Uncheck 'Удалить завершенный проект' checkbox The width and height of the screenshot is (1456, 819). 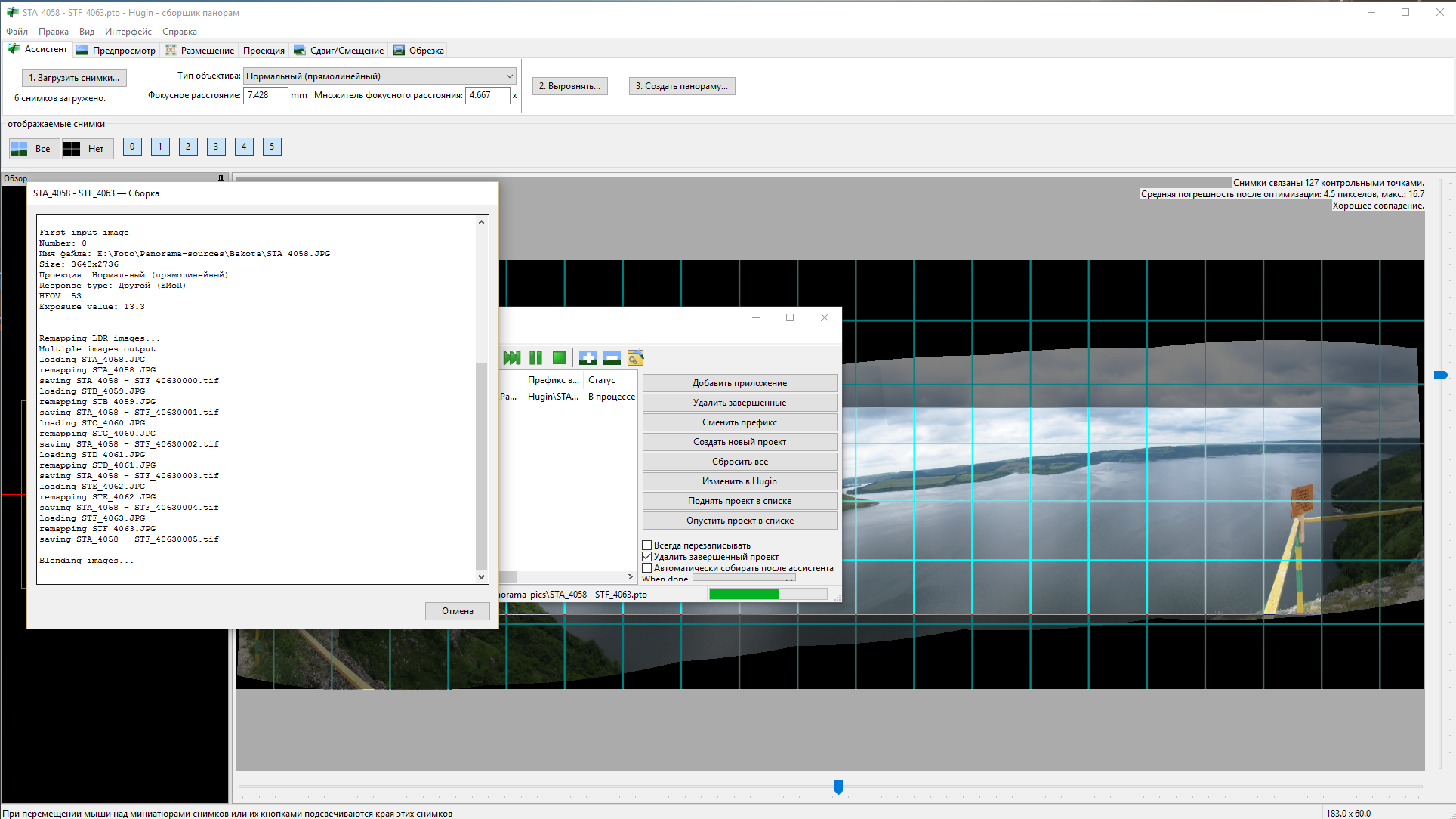[647, 557]
